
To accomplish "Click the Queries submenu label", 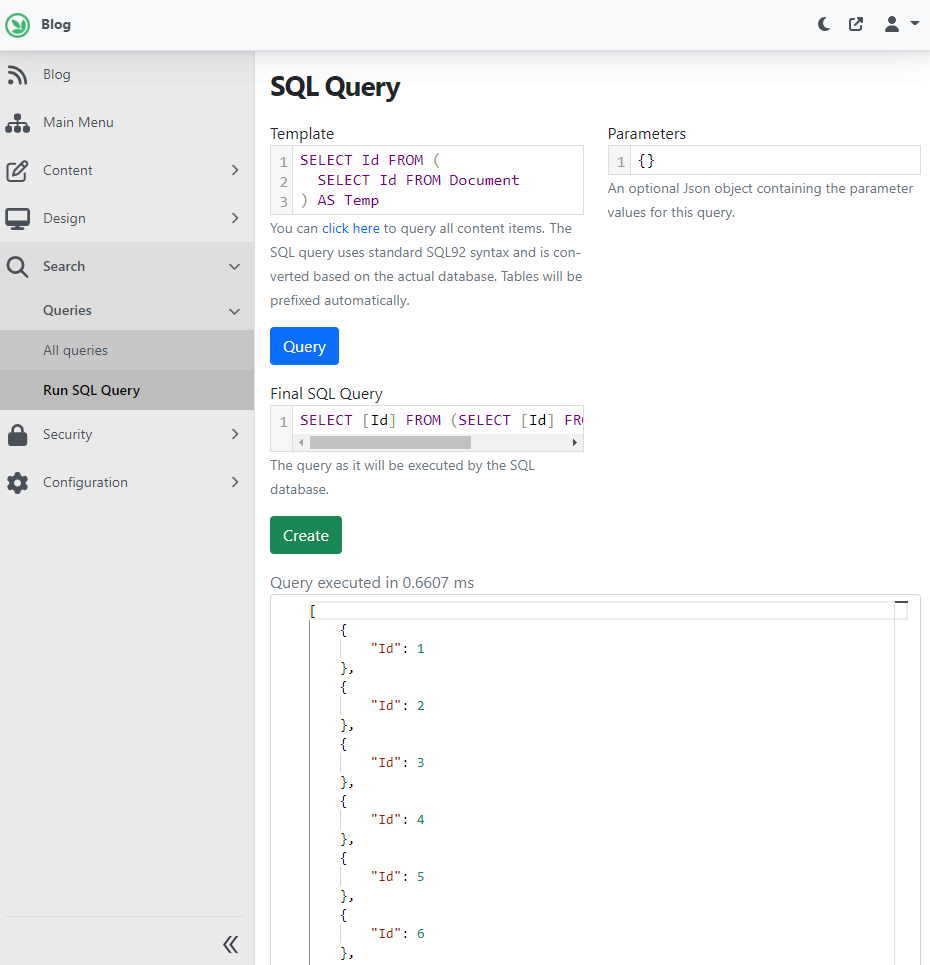I will tap(67, 310).
